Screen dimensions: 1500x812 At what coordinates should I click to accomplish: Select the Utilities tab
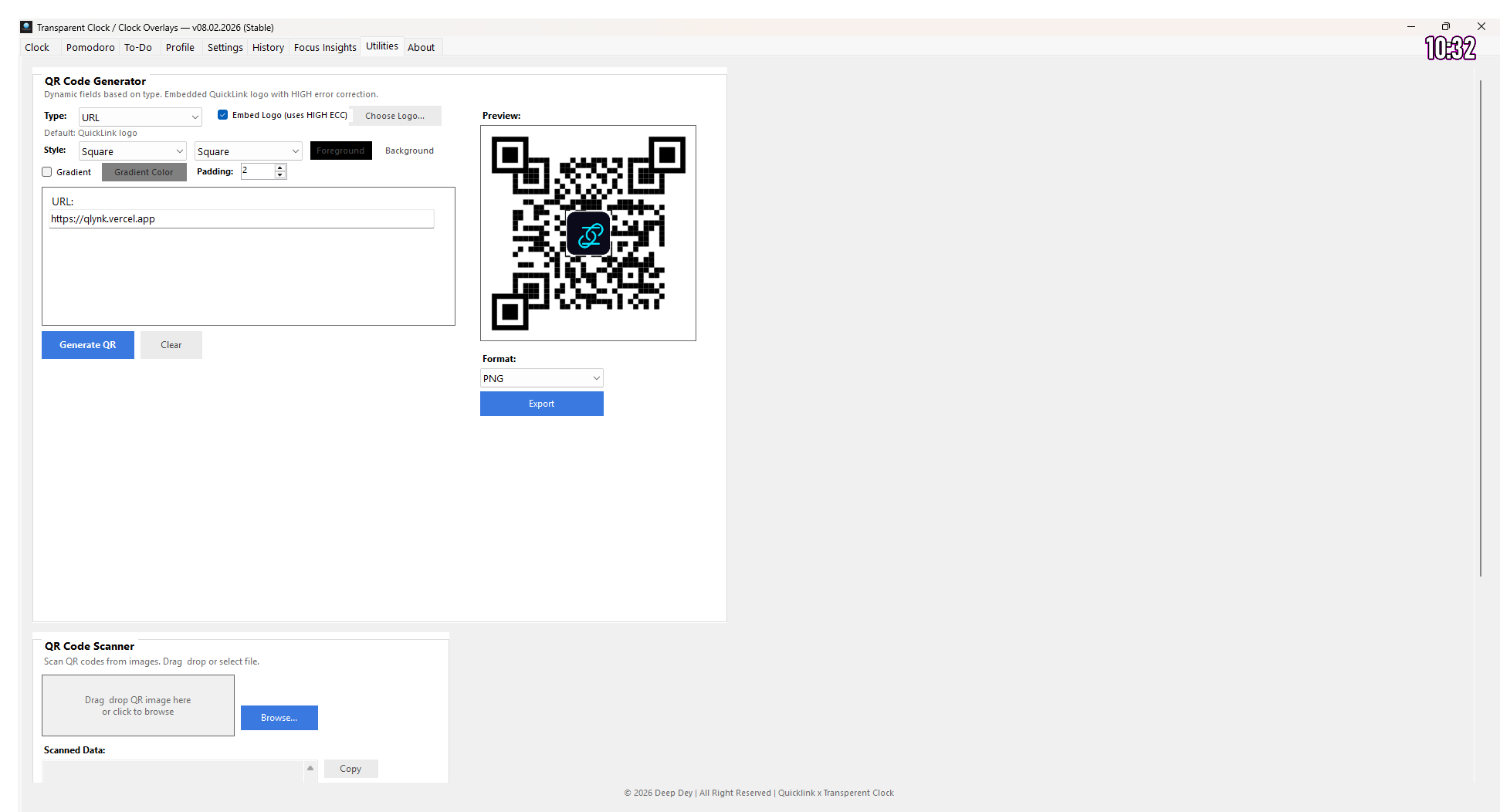point(382,46)
